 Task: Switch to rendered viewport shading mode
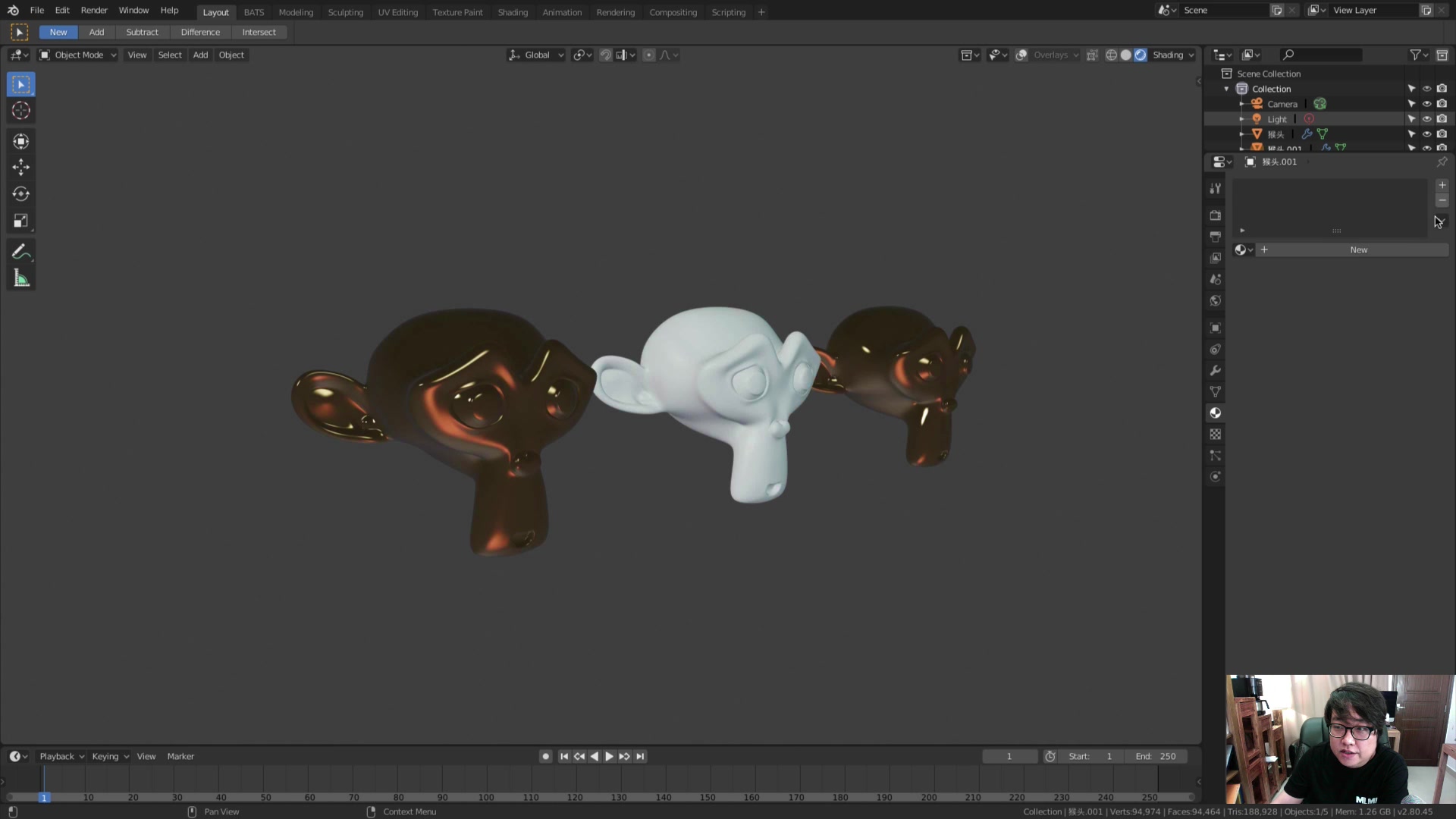pyautogui.click(x=1140, y=55)
